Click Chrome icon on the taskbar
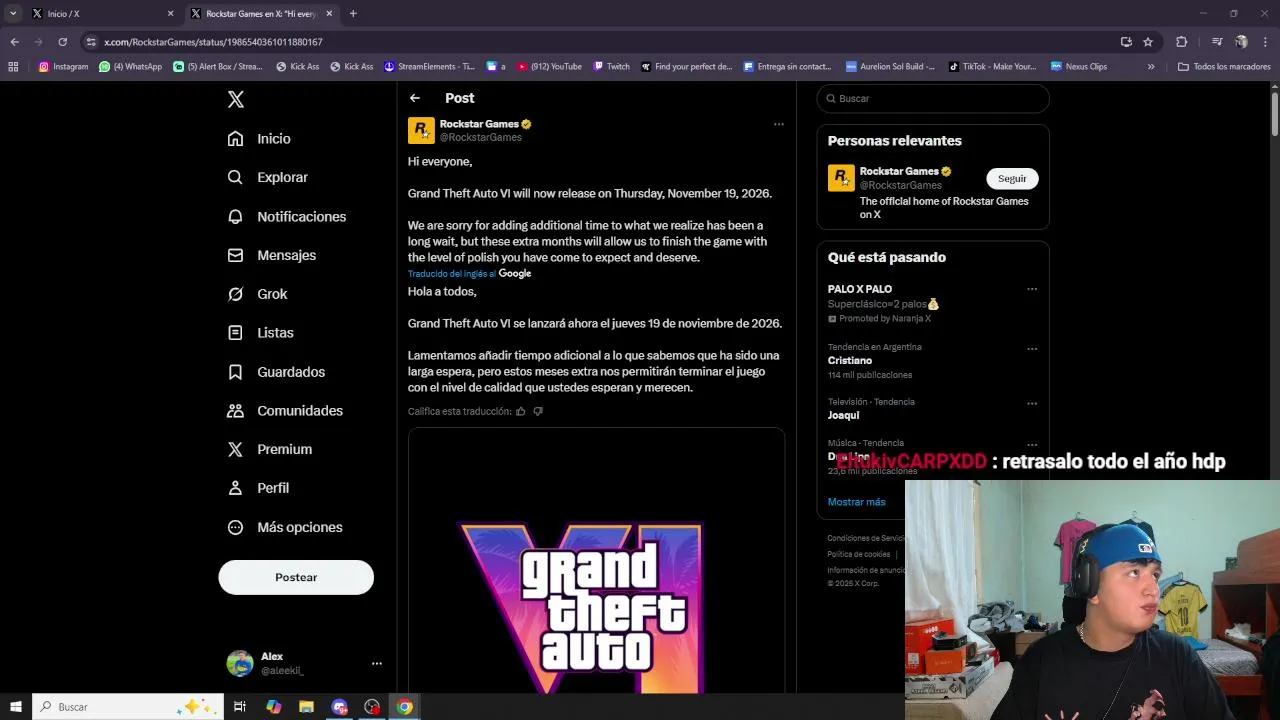 tap(404, 707)
